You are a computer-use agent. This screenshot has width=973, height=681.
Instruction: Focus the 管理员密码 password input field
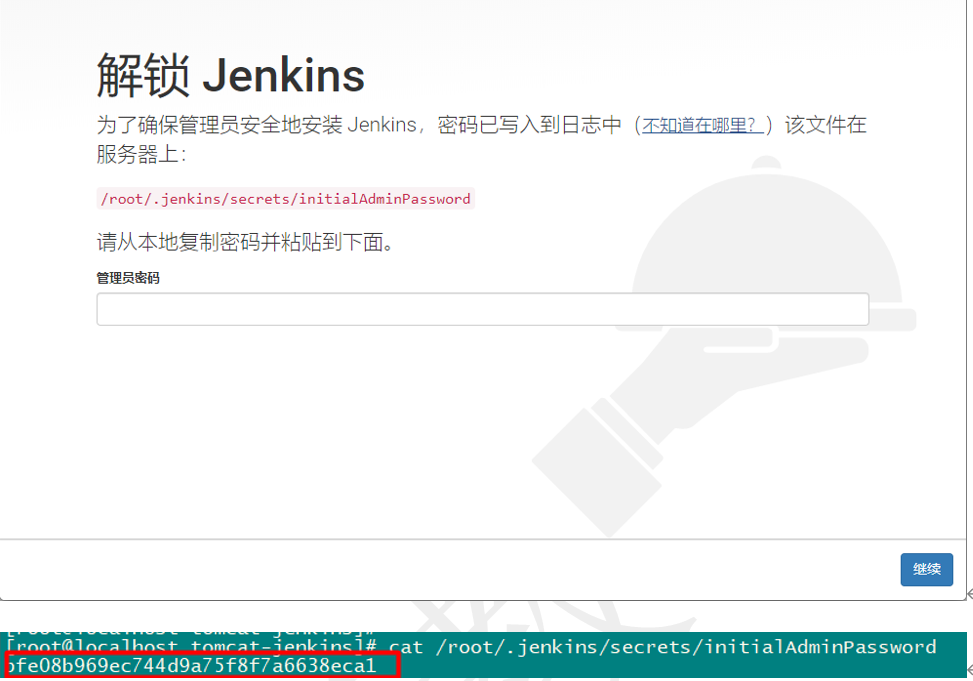[482, 309]
